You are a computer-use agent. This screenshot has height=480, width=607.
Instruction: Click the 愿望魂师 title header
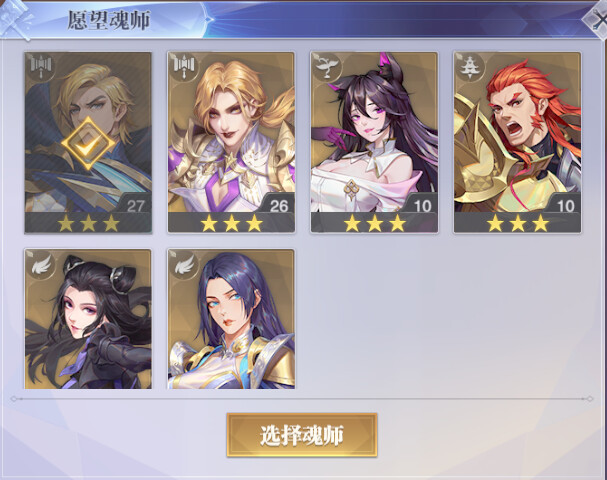point(109,20)
